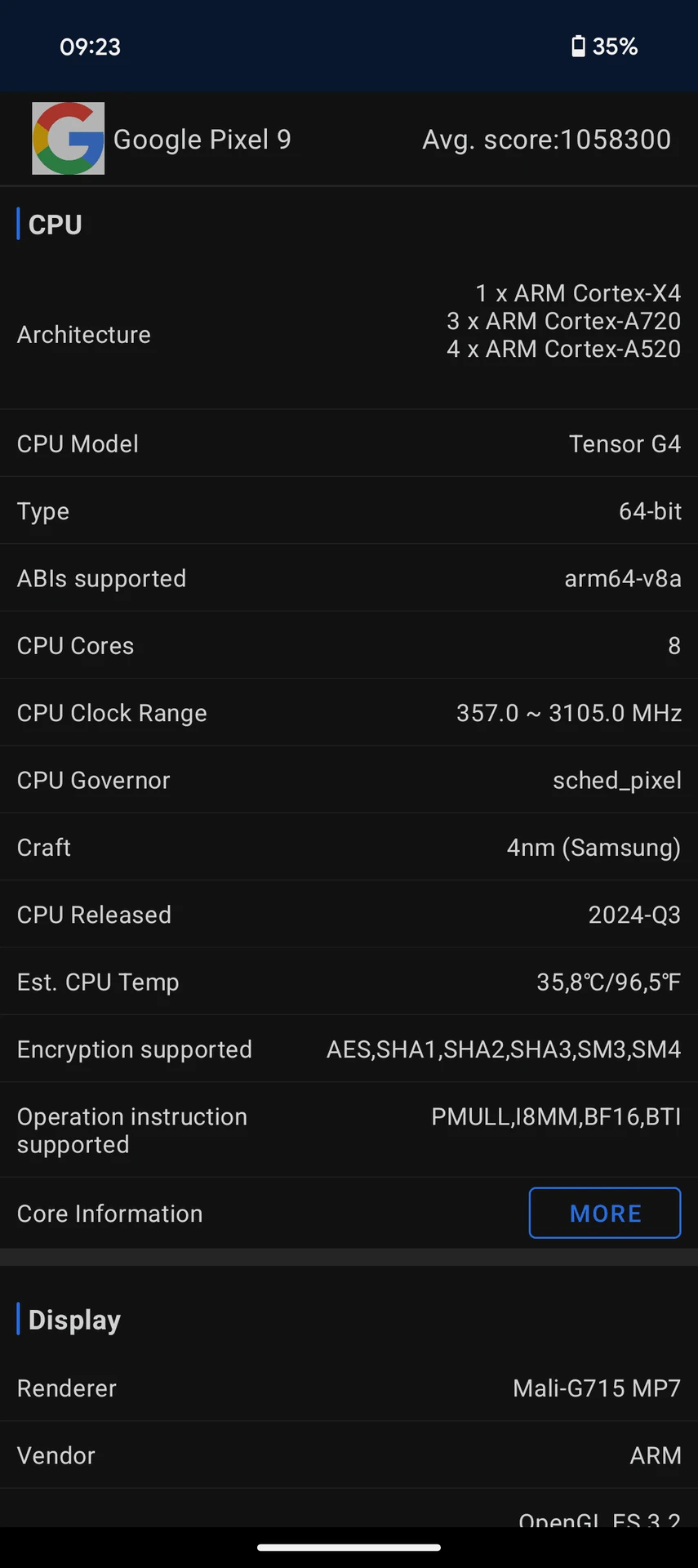Select the CPU section header
Screen dimensions: 698x1568
point(55,225)
